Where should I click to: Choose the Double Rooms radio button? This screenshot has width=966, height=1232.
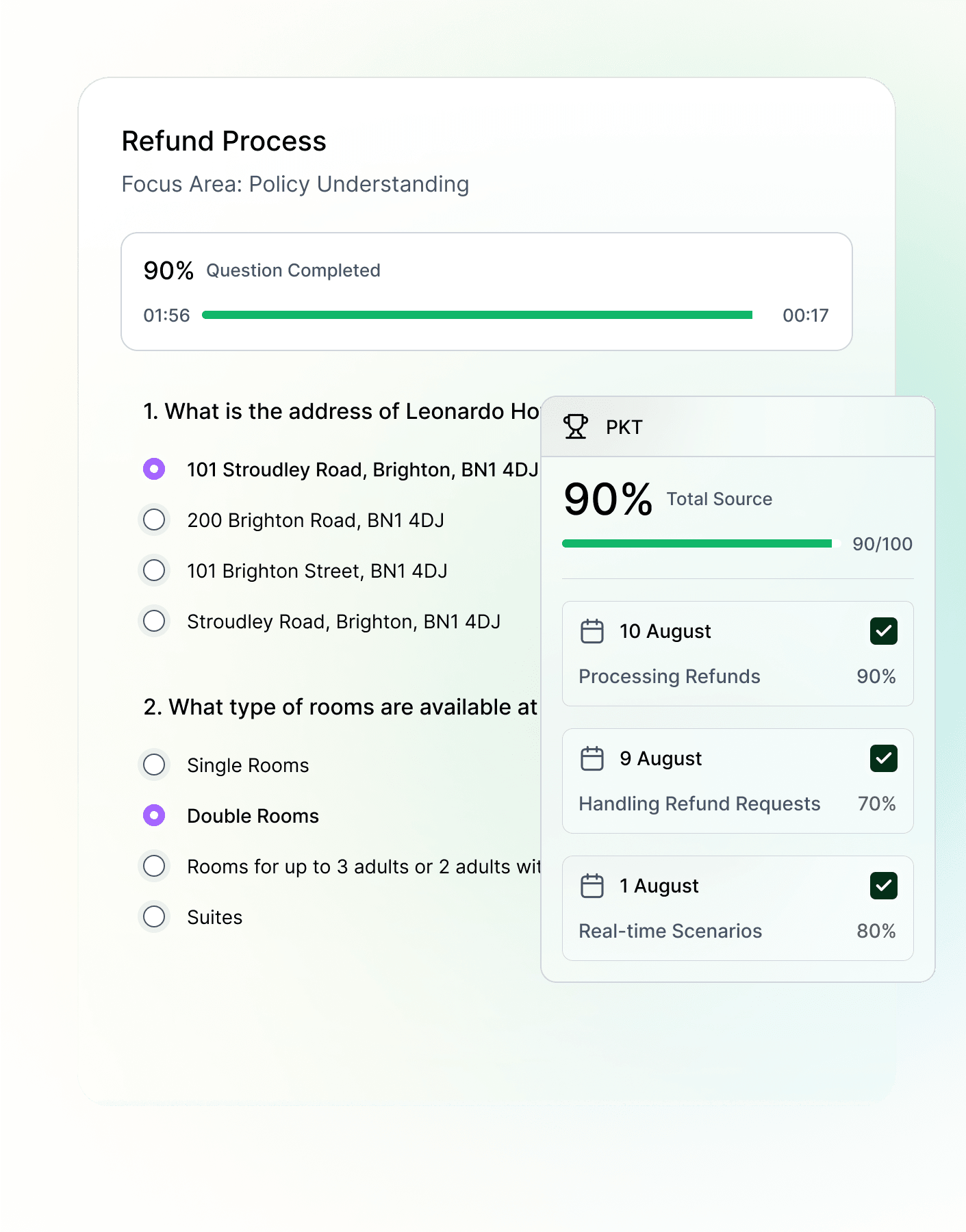click(154, 815)
